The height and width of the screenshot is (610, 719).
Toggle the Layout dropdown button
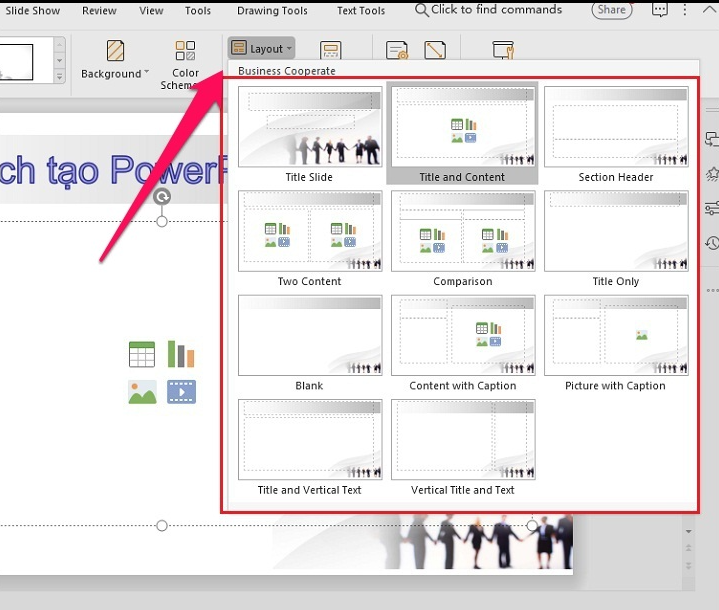pos(261,48)
